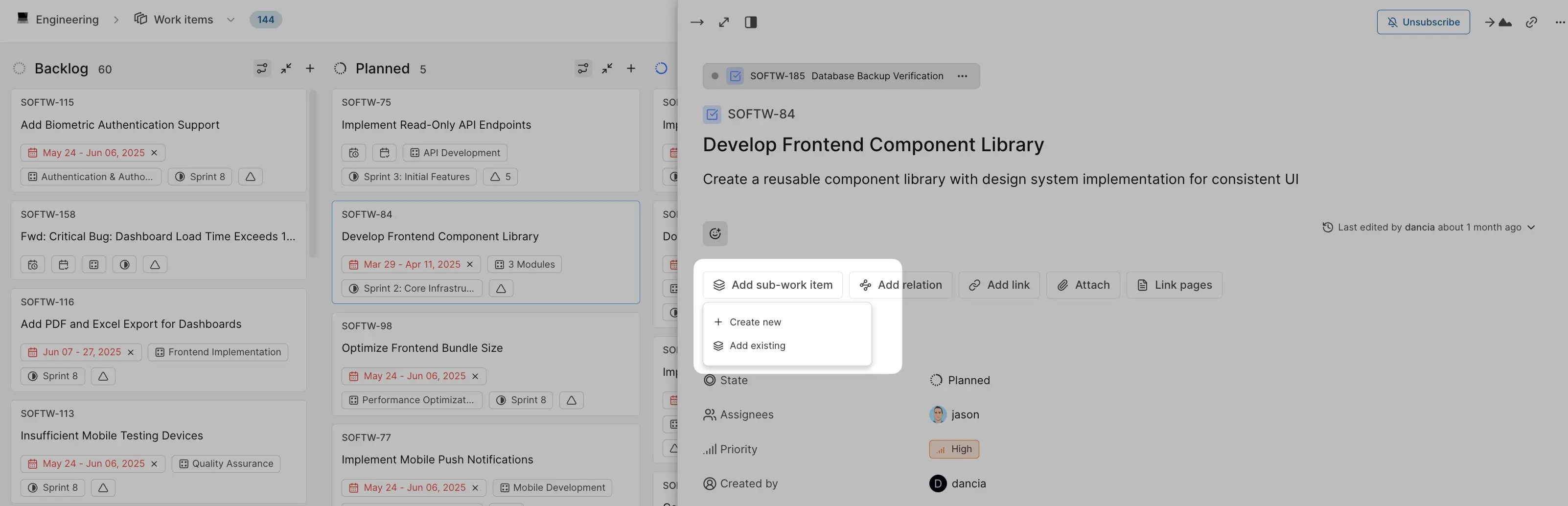Expand the Last edited by dancia history
This screenshot has width=1568, height=506.
tap(1531, 227)
